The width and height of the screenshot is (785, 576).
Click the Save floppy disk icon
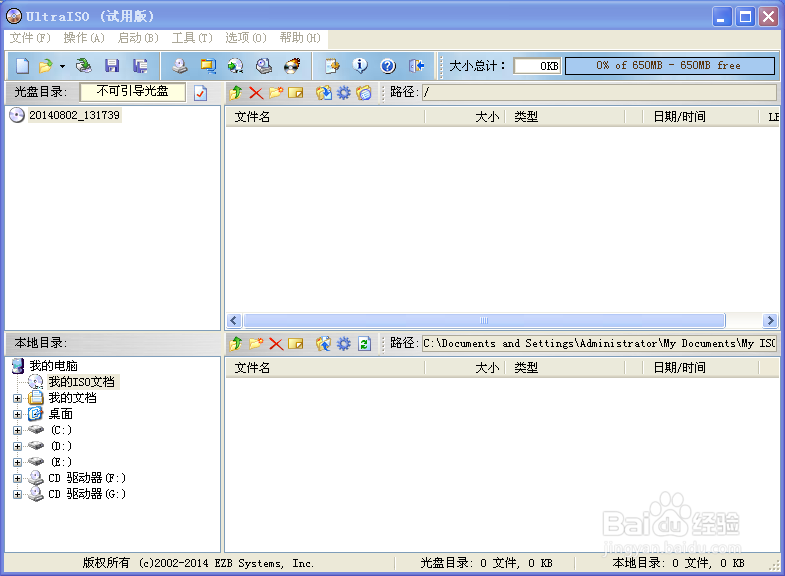coord(112,66)
